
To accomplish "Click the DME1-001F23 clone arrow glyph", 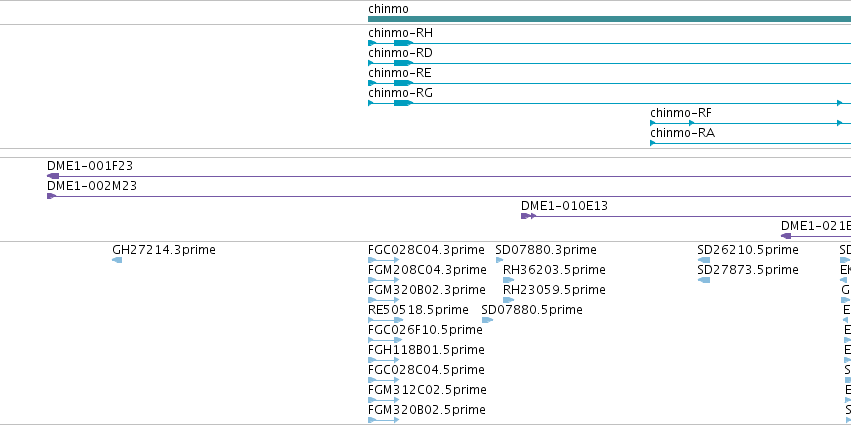I will [53, 176].
